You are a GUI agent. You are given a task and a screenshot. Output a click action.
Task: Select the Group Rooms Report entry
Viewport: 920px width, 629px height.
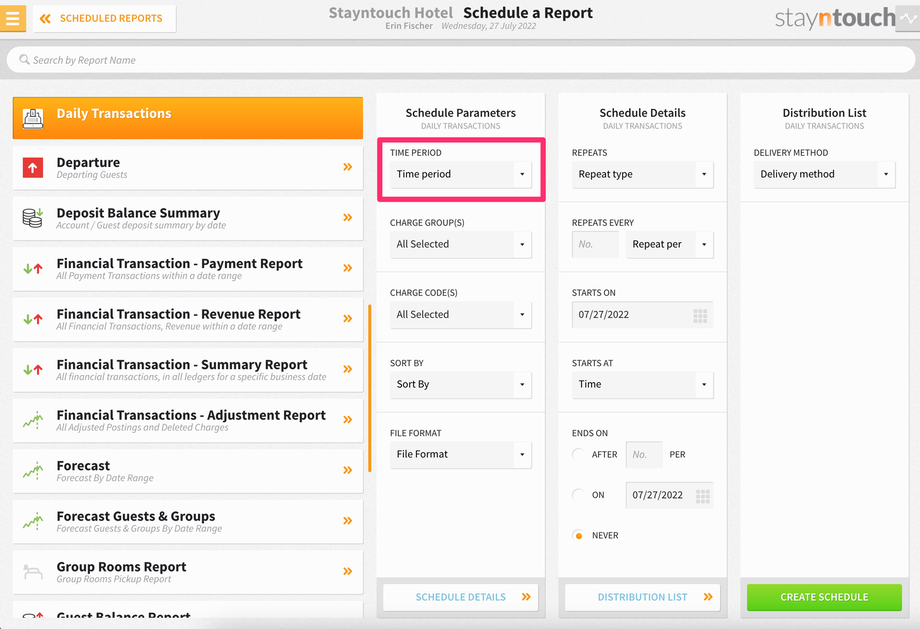pyautogui.click(x=188, y=571)
